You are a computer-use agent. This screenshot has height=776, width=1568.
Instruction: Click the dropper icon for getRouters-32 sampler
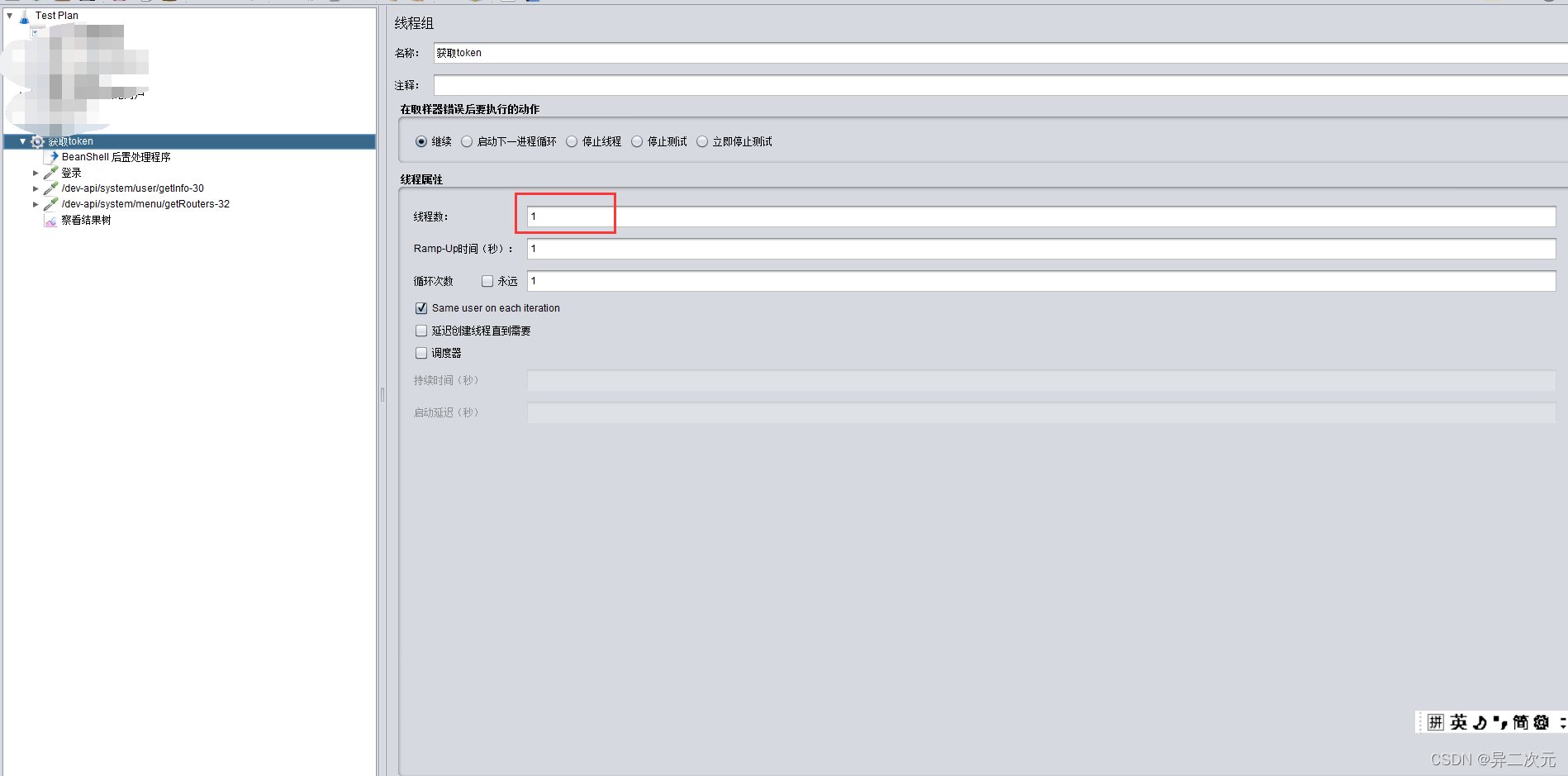click(x=51, y=204)
